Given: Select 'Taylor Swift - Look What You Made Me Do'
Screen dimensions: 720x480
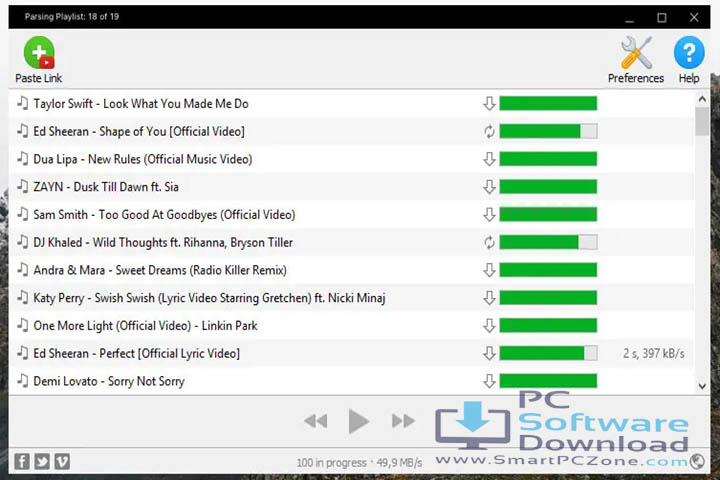Looking at the screenshot, I should coord(351,103).
